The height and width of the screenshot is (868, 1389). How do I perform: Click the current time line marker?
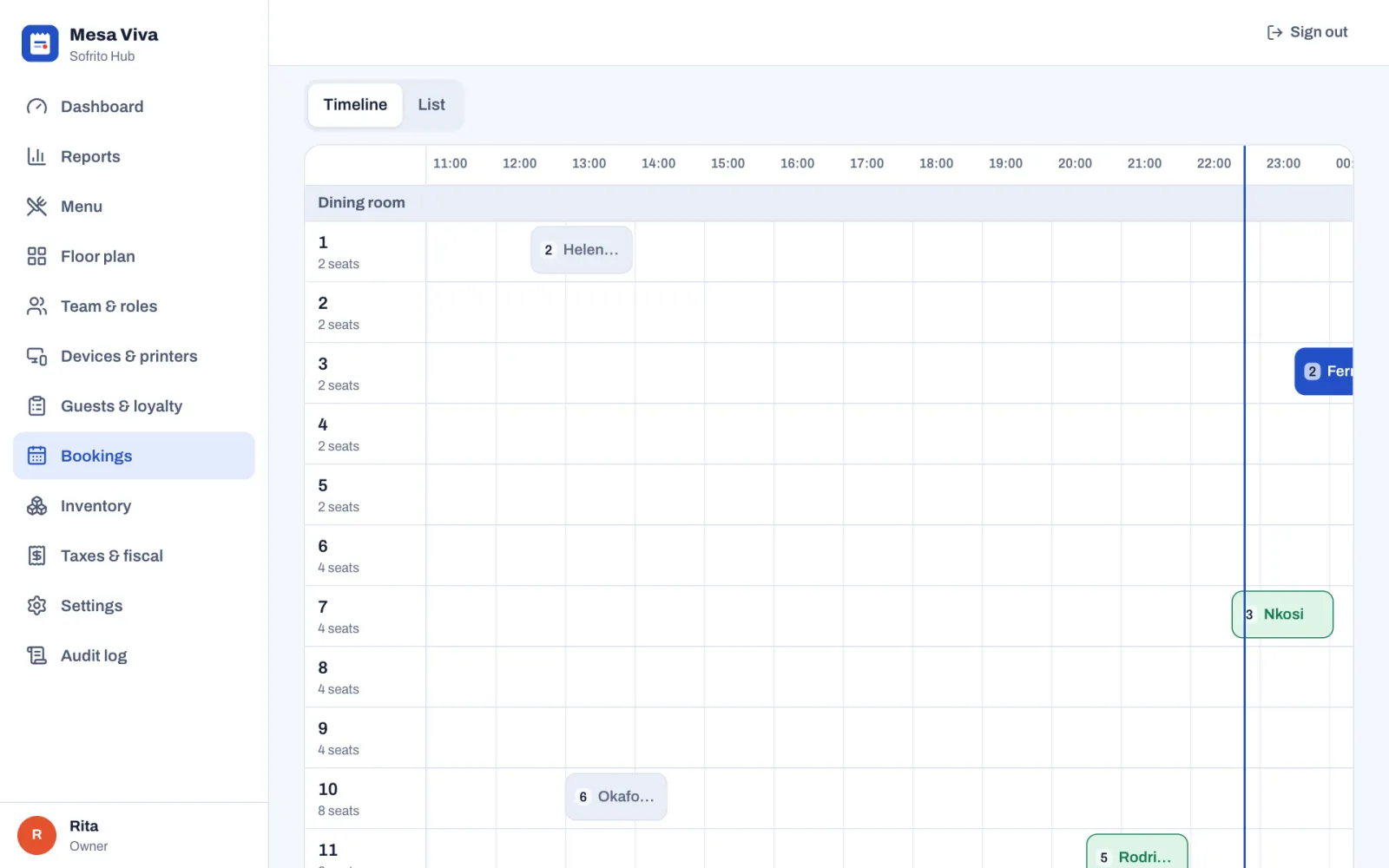pos(1244,507)
